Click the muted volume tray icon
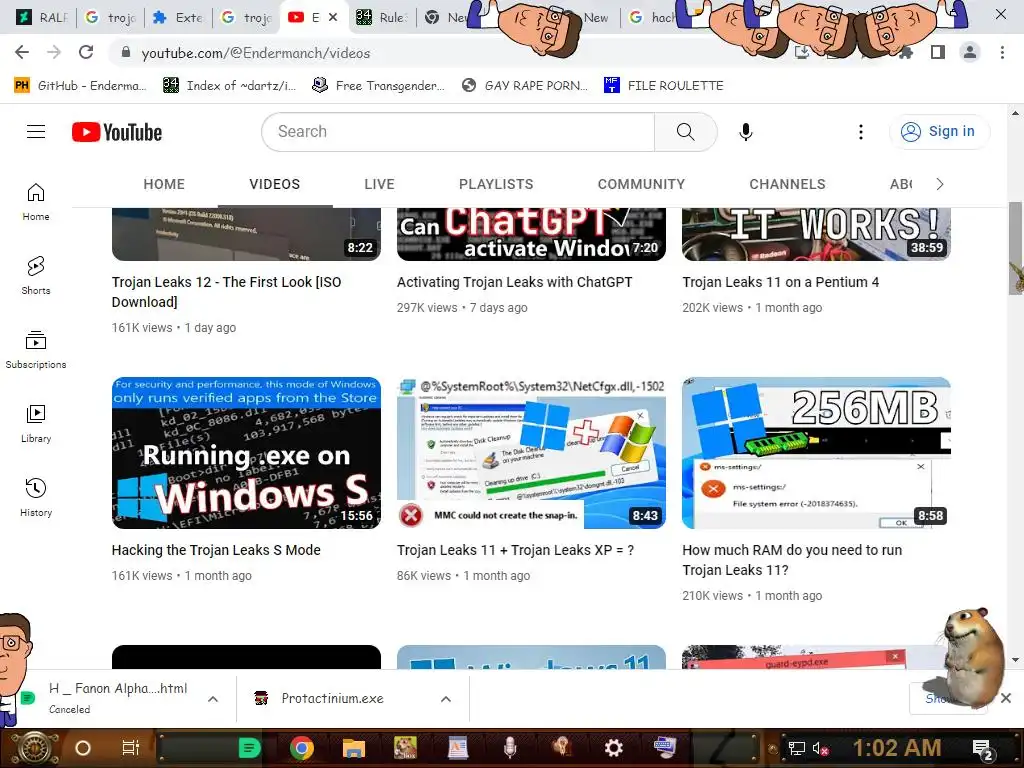 [820, 749]
